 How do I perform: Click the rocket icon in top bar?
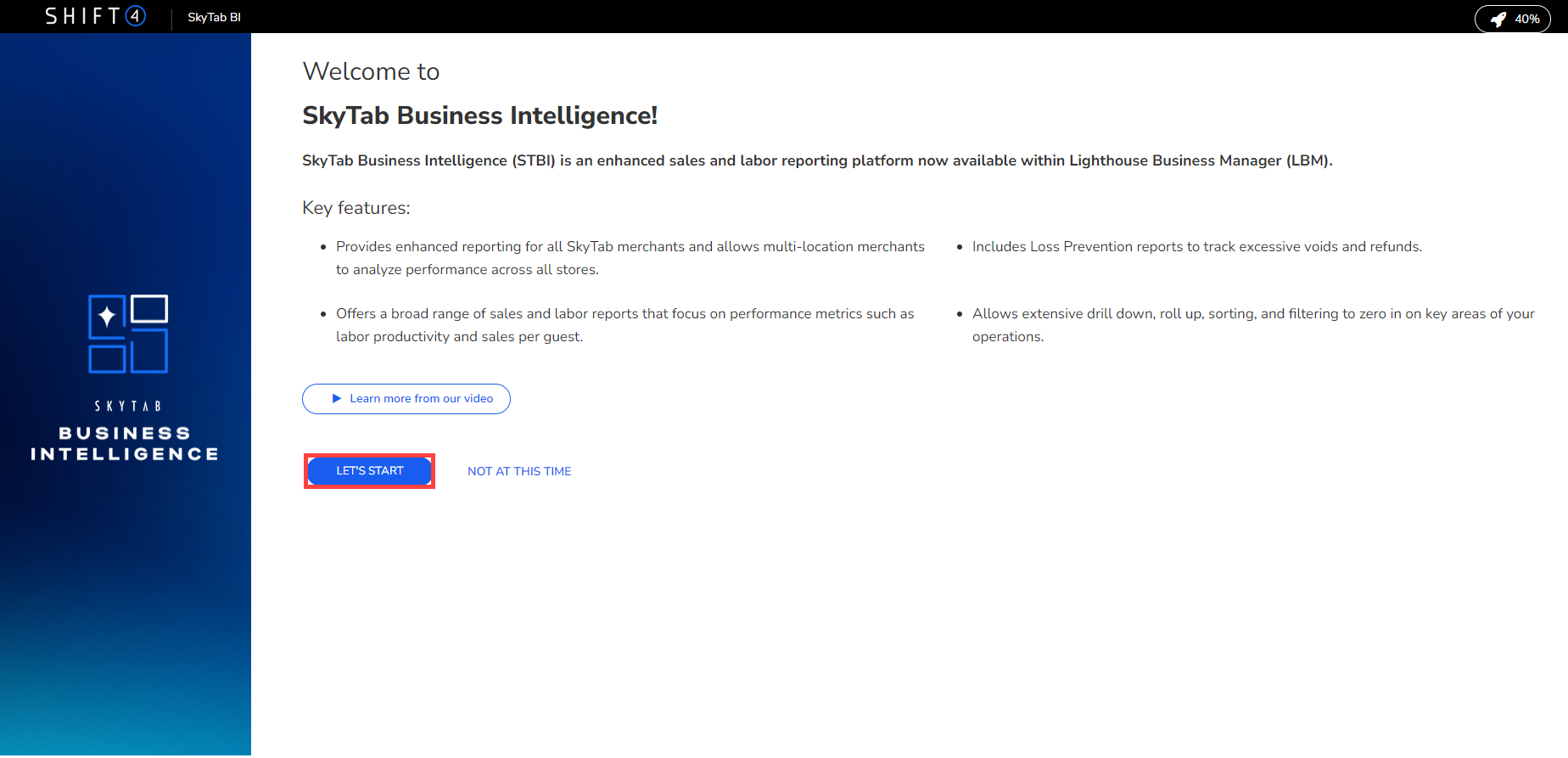[x=1498, y=19]
